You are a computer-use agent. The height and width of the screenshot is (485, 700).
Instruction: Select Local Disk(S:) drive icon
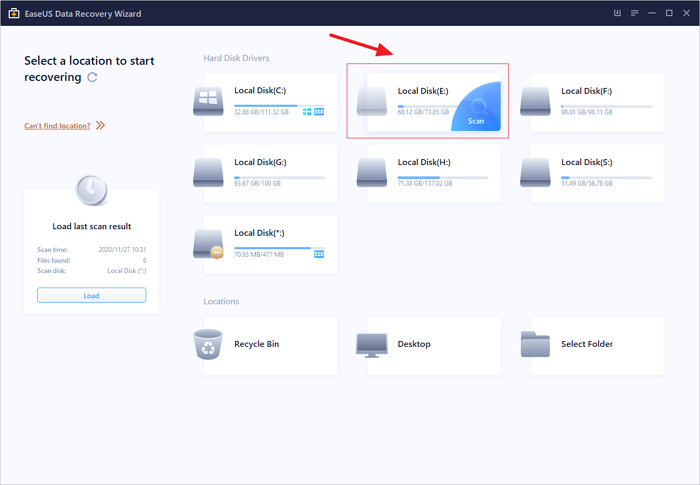pos(535,172)
